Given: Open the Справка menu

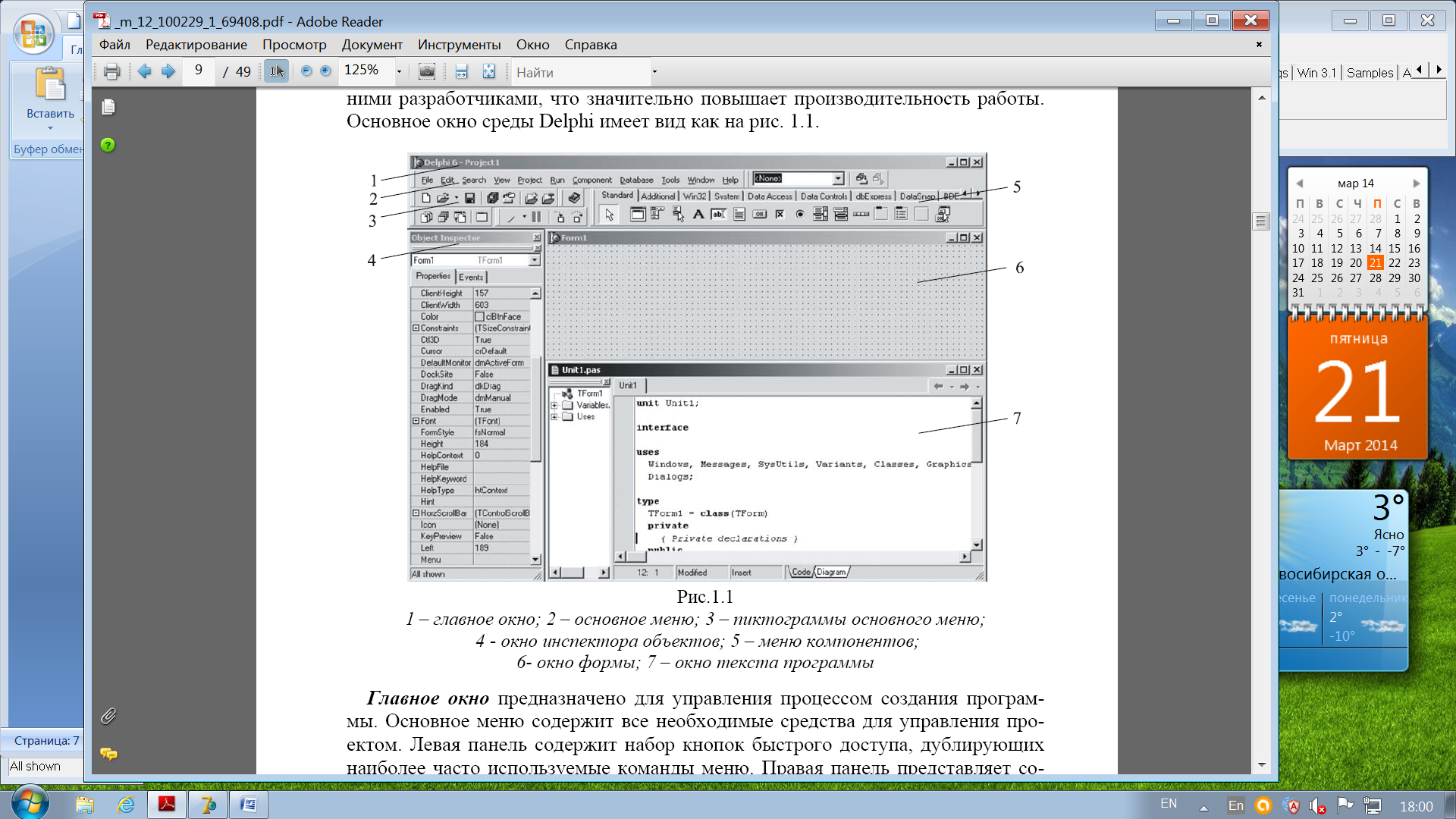Looking at the screenshot, I should tap(591, 45).
